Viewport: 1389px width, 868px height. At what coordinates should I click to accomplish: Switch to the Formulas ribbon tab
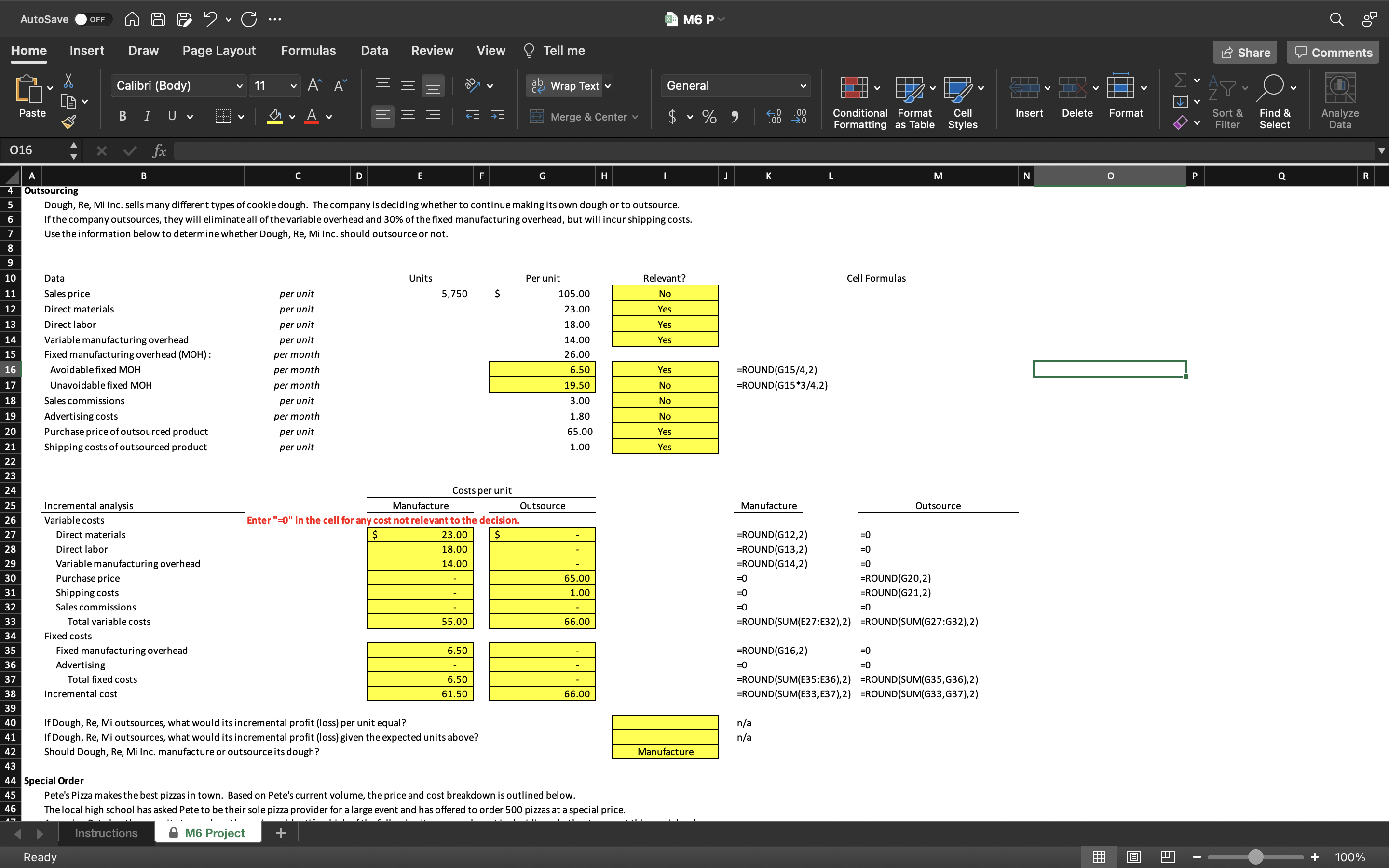pyautogui.click(x=308, y=51)
